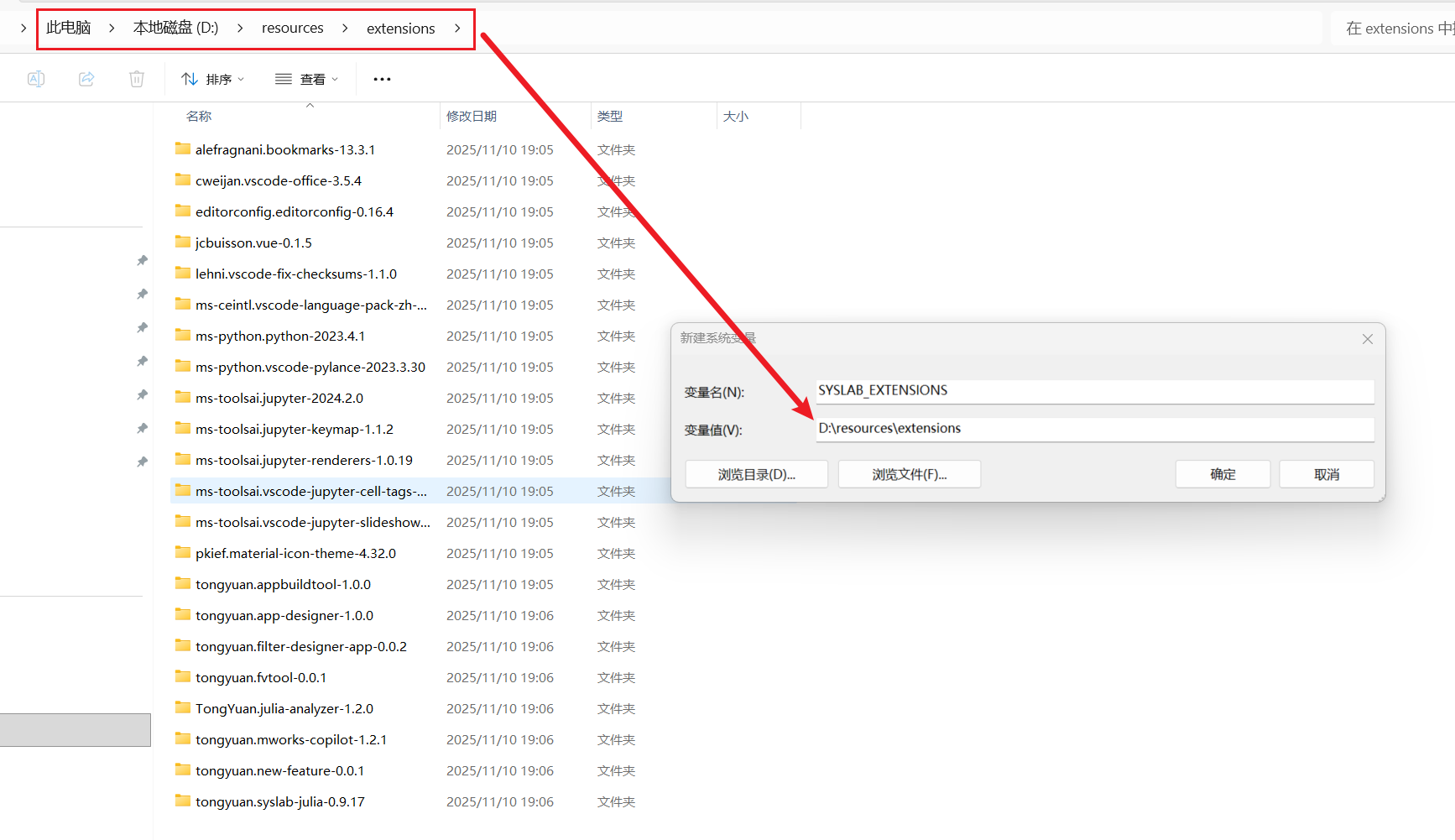Click the 变量值 input field
The height and width of the screenshot is (840, 1455).
point(1094,429)
